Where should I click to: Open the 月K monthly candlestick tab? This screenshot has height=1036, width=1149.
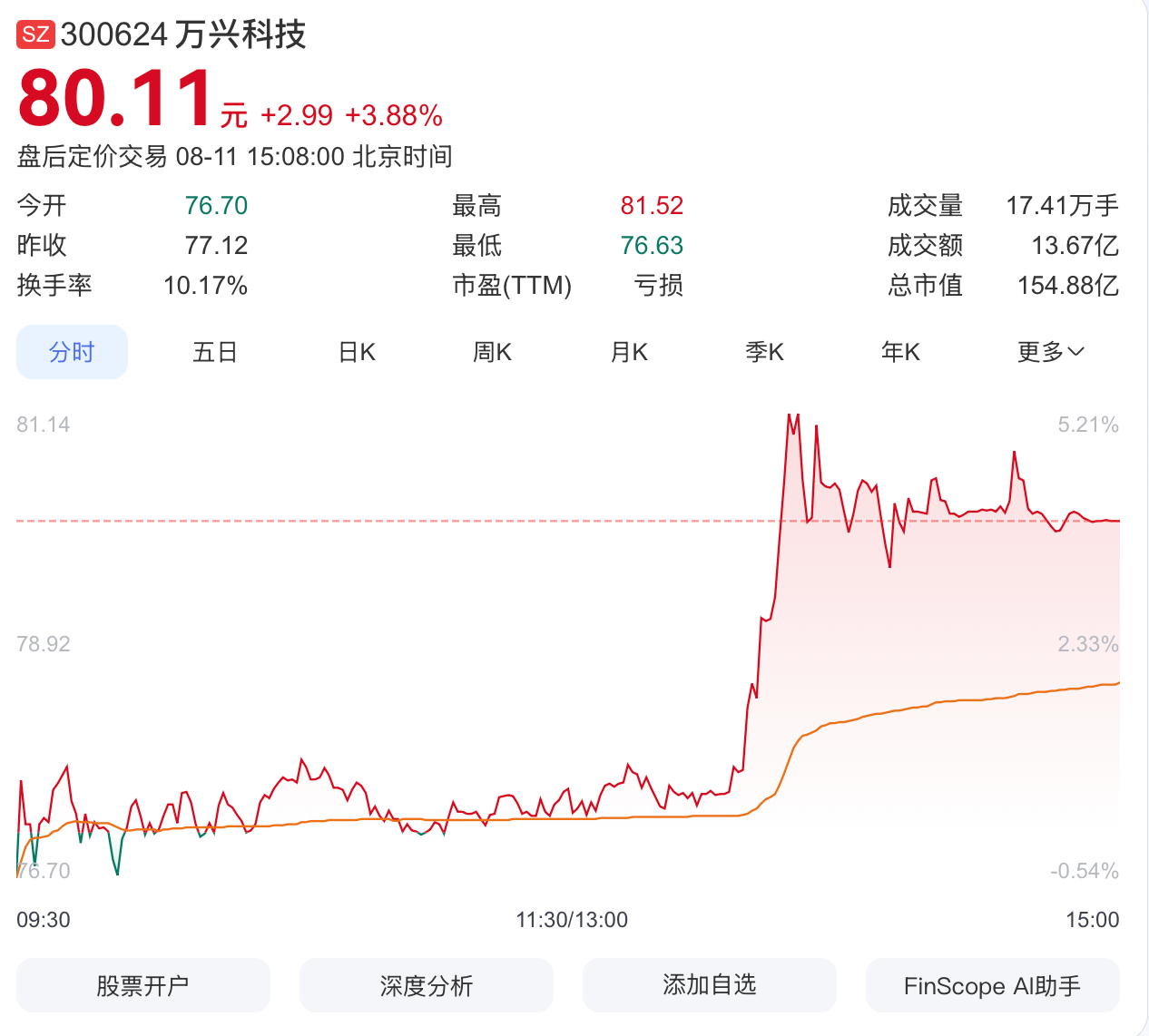(629, 352)
